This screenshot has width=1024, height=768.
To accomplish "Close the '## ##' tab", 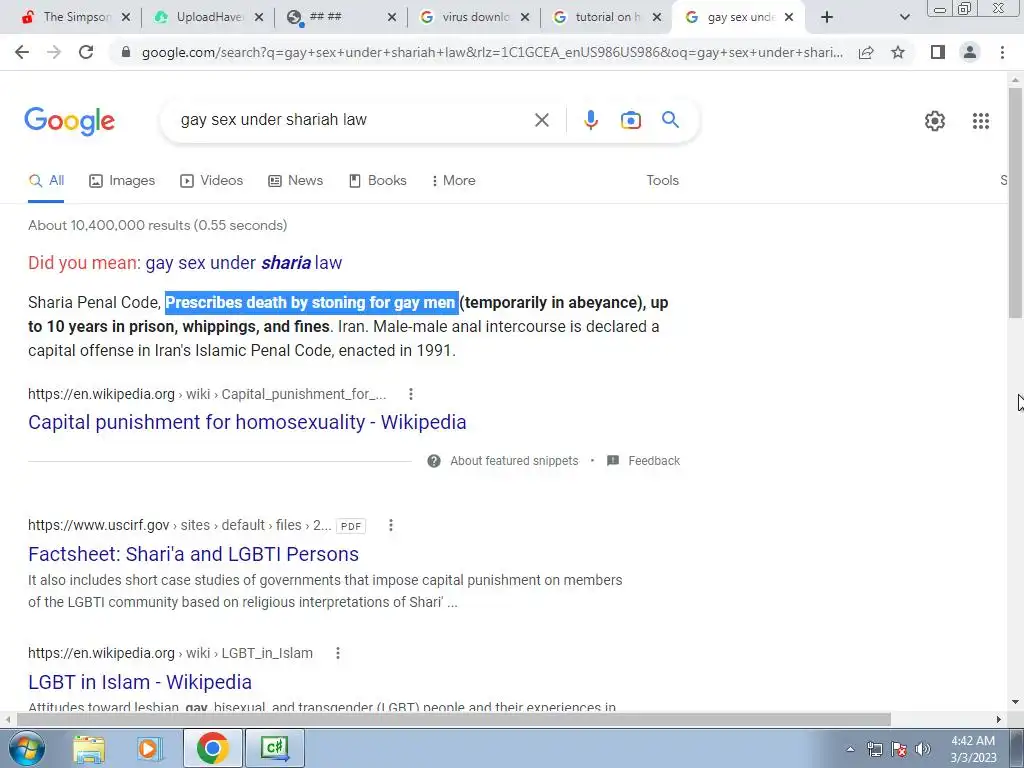I will point(392,18).
